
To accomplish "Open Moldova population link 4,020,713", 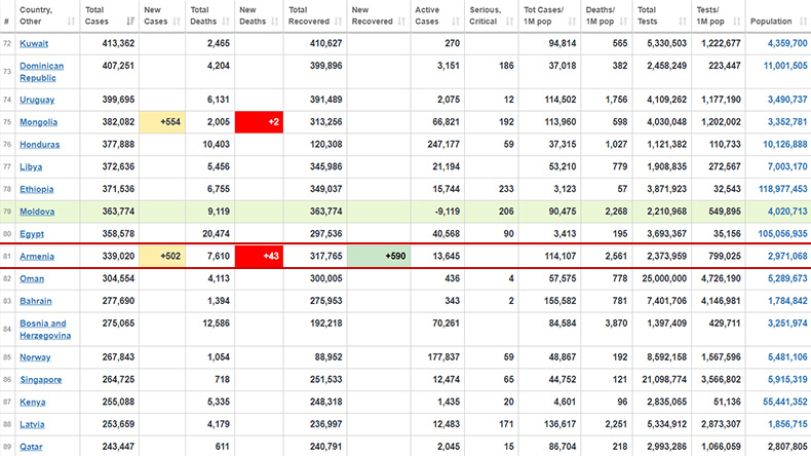I will pyautogui.click(x=787, y=211).
